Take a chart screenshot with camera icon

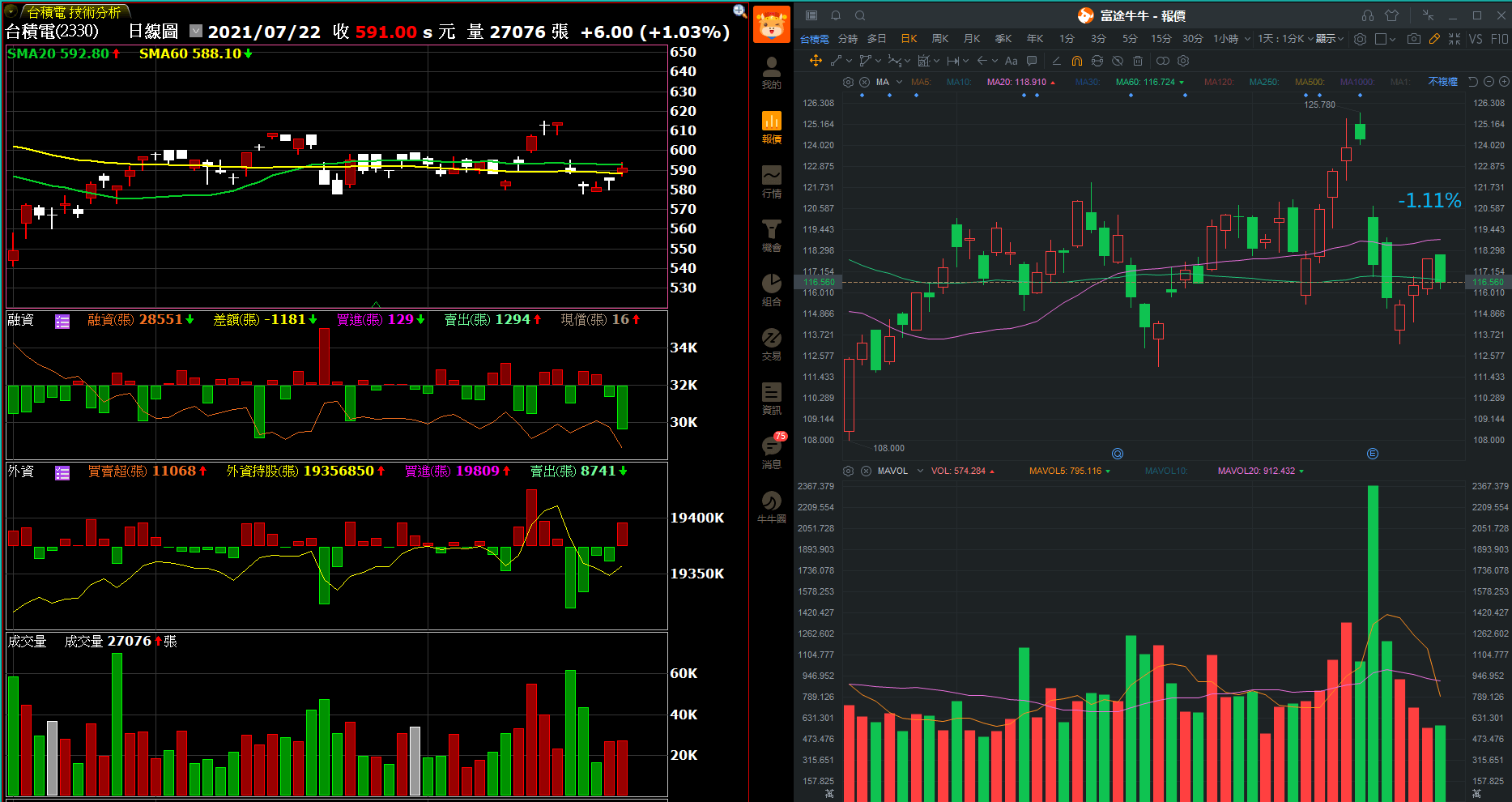click(1414, 38)
